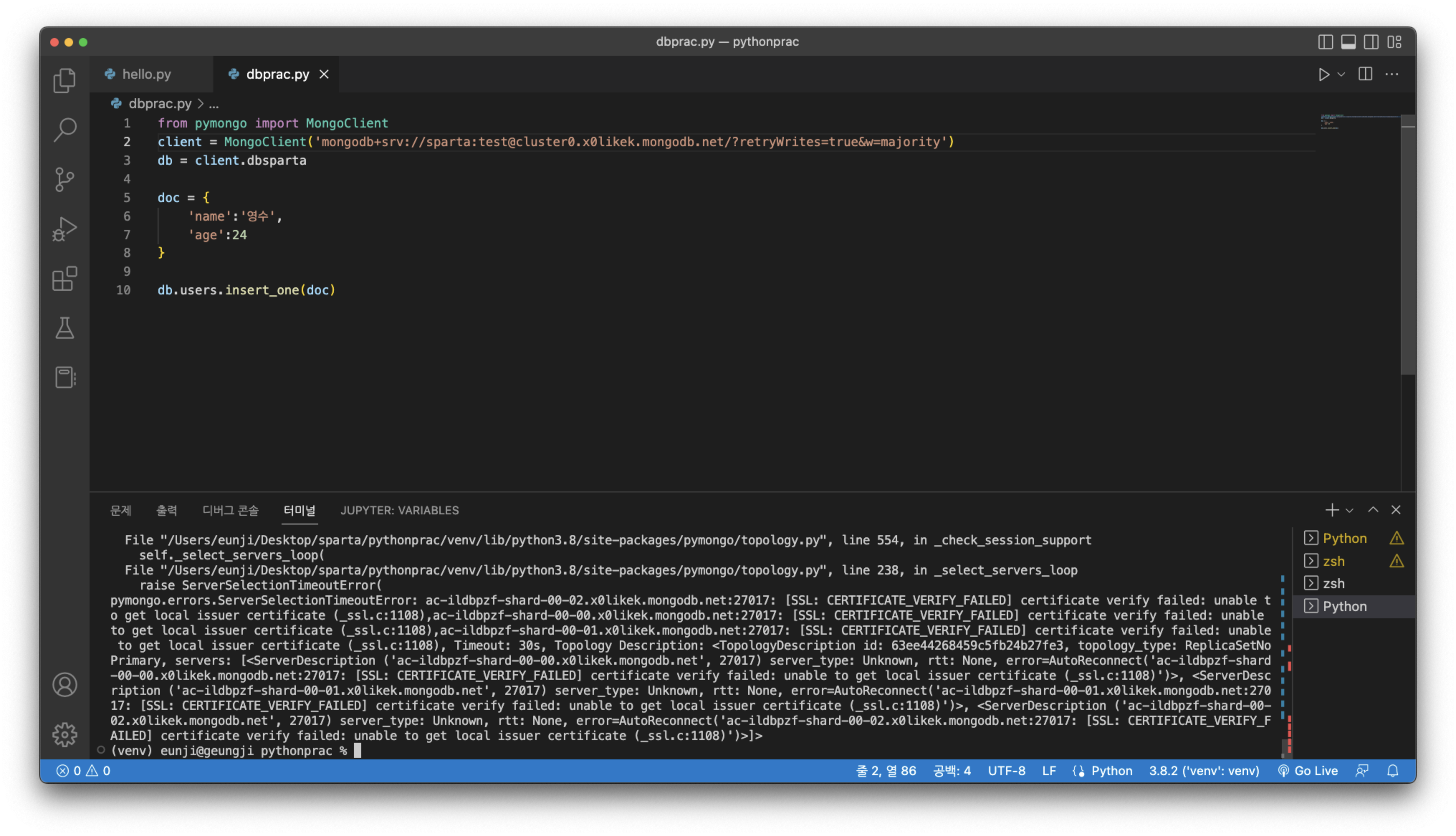Start Go Live server
The image size is (1456, 836).
click(1308, 770)
